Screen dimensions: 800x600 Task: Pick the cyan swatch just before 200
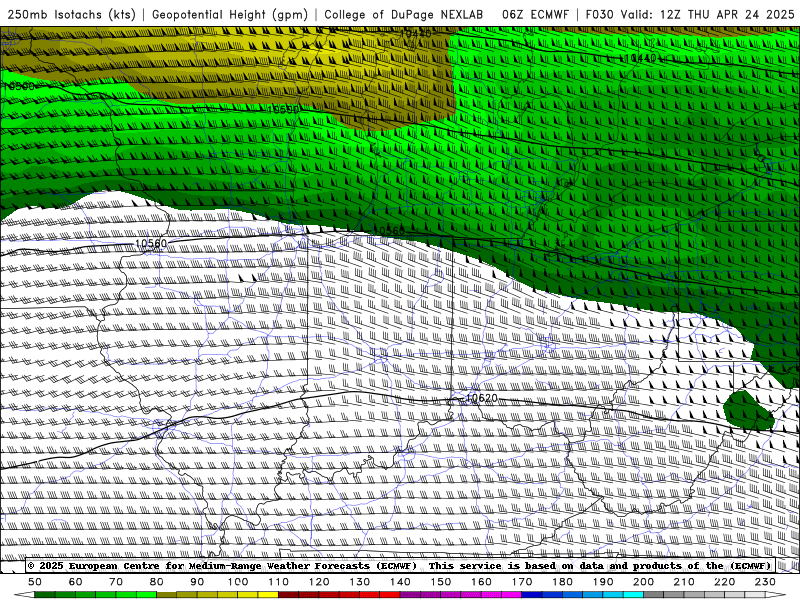tap(633, 595)
